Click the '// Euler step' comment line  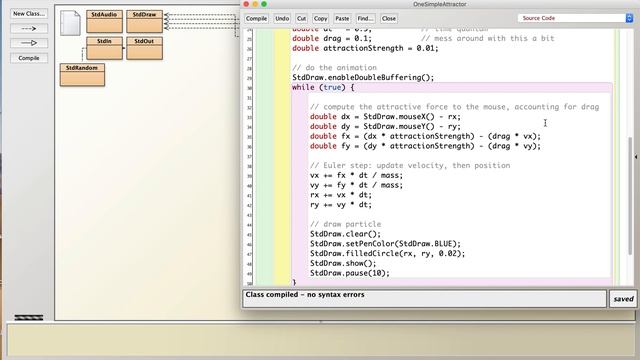coord(410,166)
